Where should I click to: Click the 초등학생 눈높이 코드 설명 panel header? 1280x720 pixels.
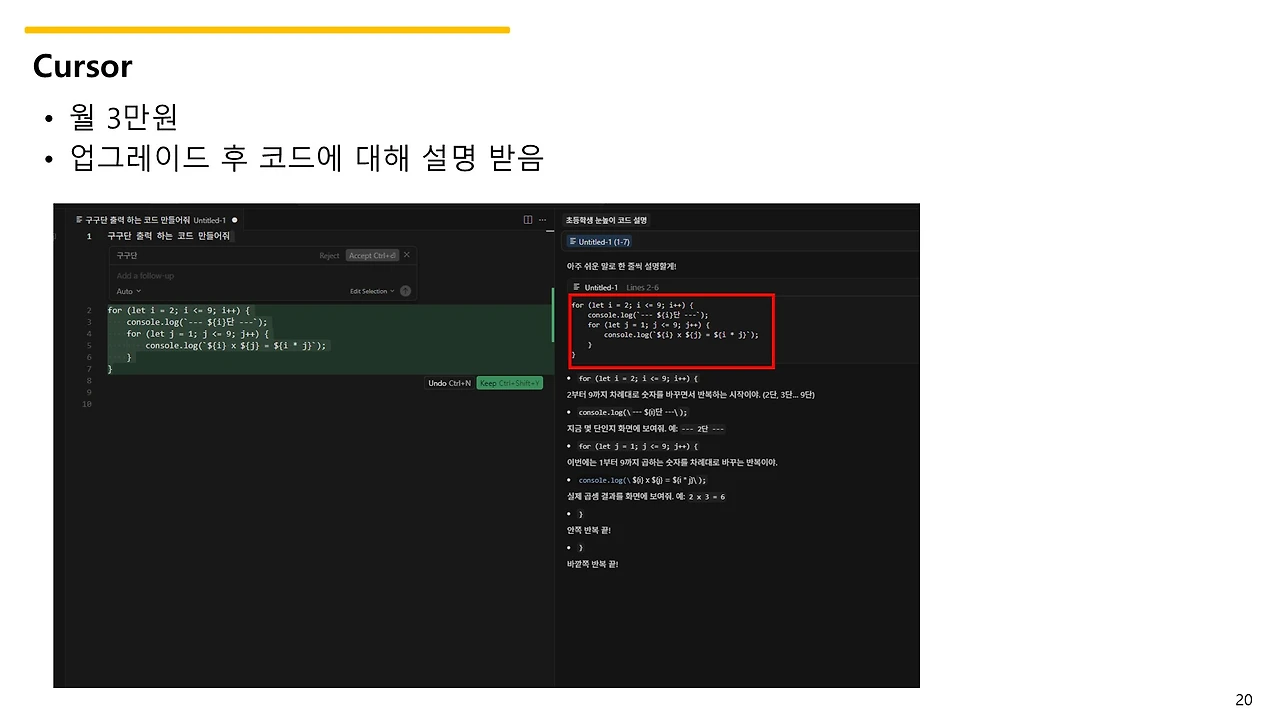coord(605,218)
